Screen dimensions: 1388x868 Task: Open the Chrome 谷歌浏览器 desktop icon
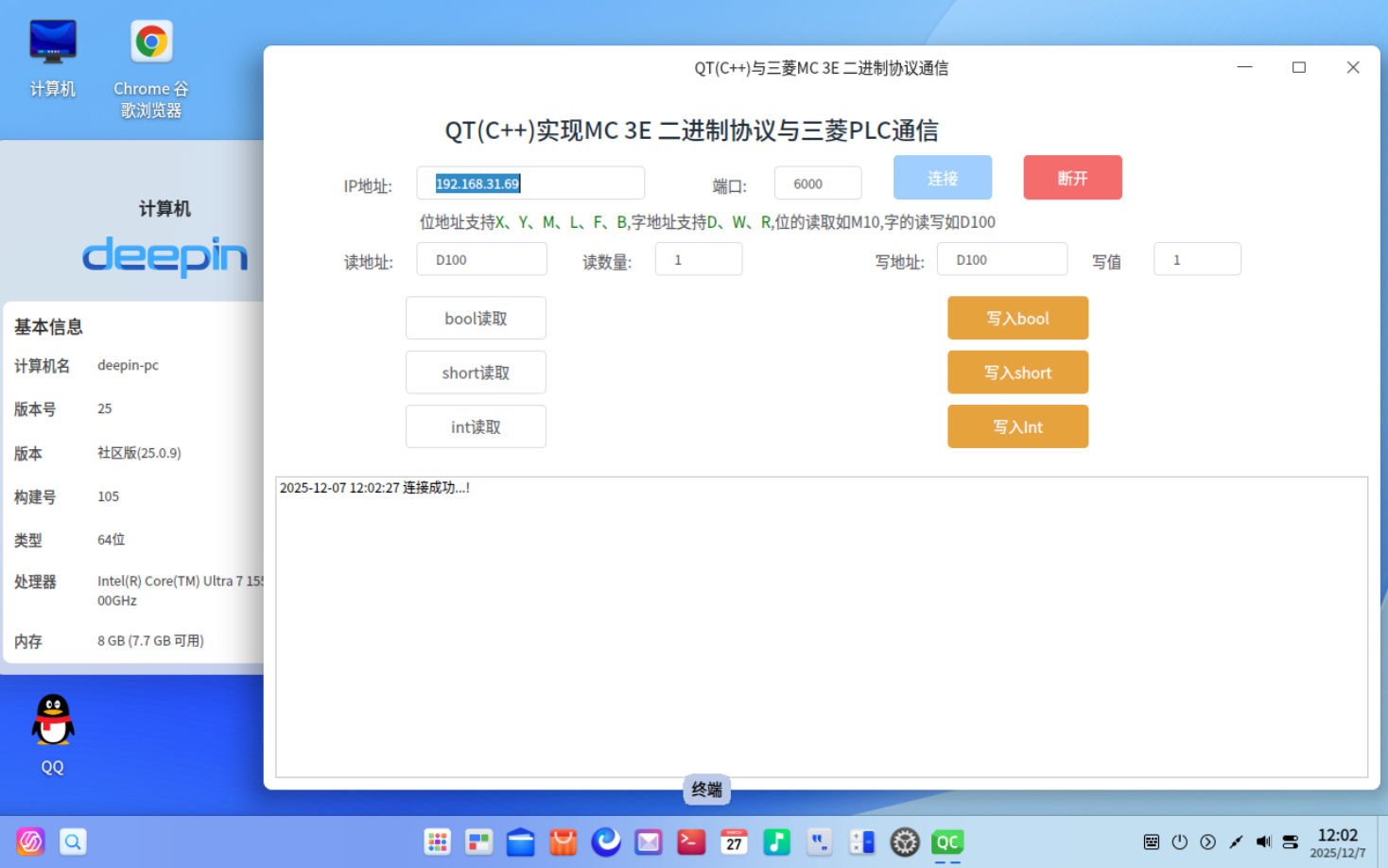click(x=151, y=69)
